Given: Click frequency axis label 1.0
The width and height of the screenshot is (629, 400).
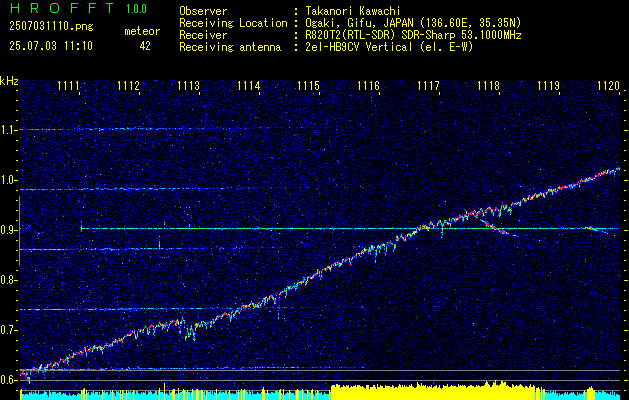Looking at the screenshot, I should (8, 180).
